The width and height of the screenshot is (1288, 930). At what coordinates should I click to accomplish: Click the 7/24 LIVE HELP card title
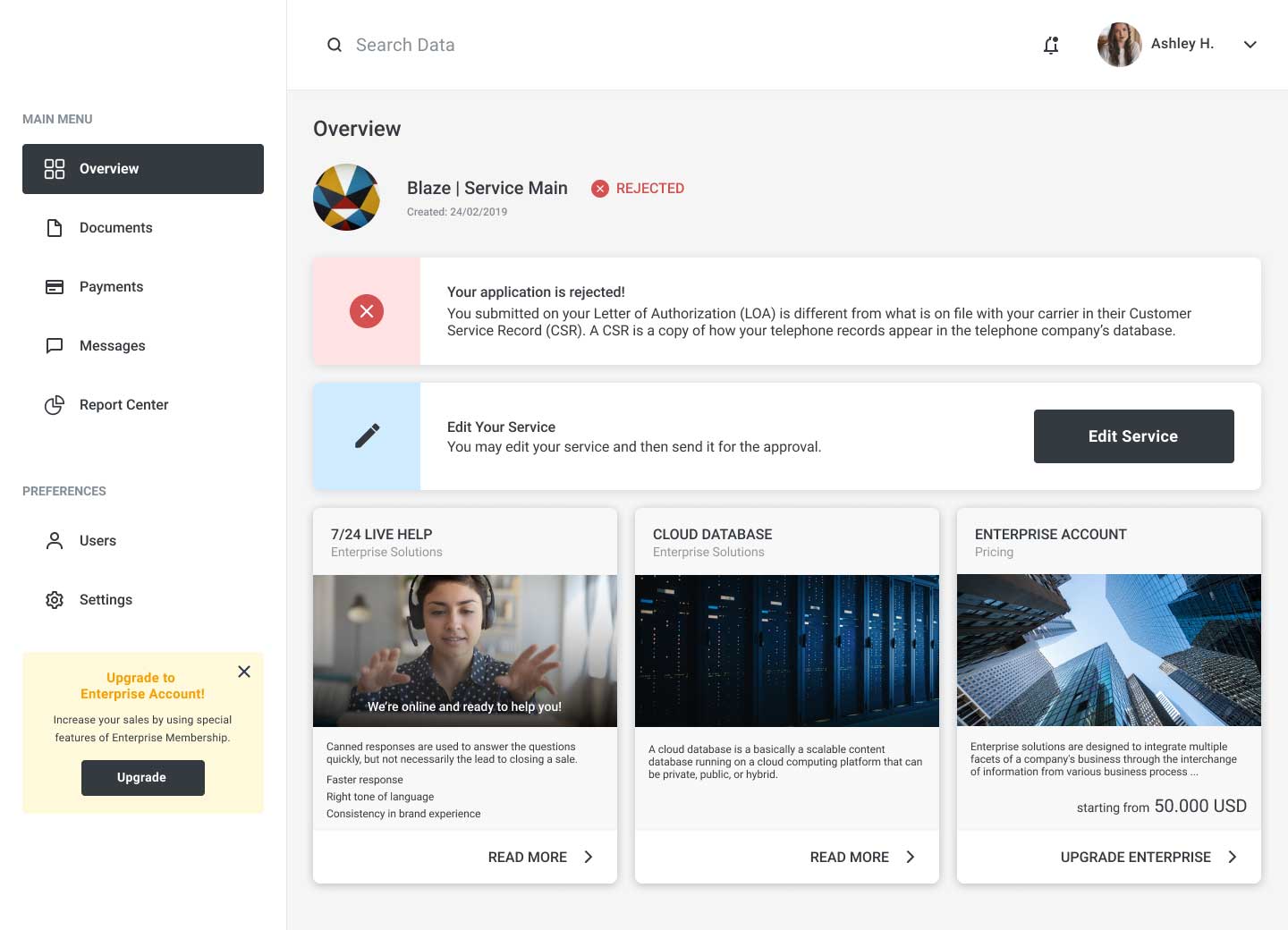tap(382, 535)
